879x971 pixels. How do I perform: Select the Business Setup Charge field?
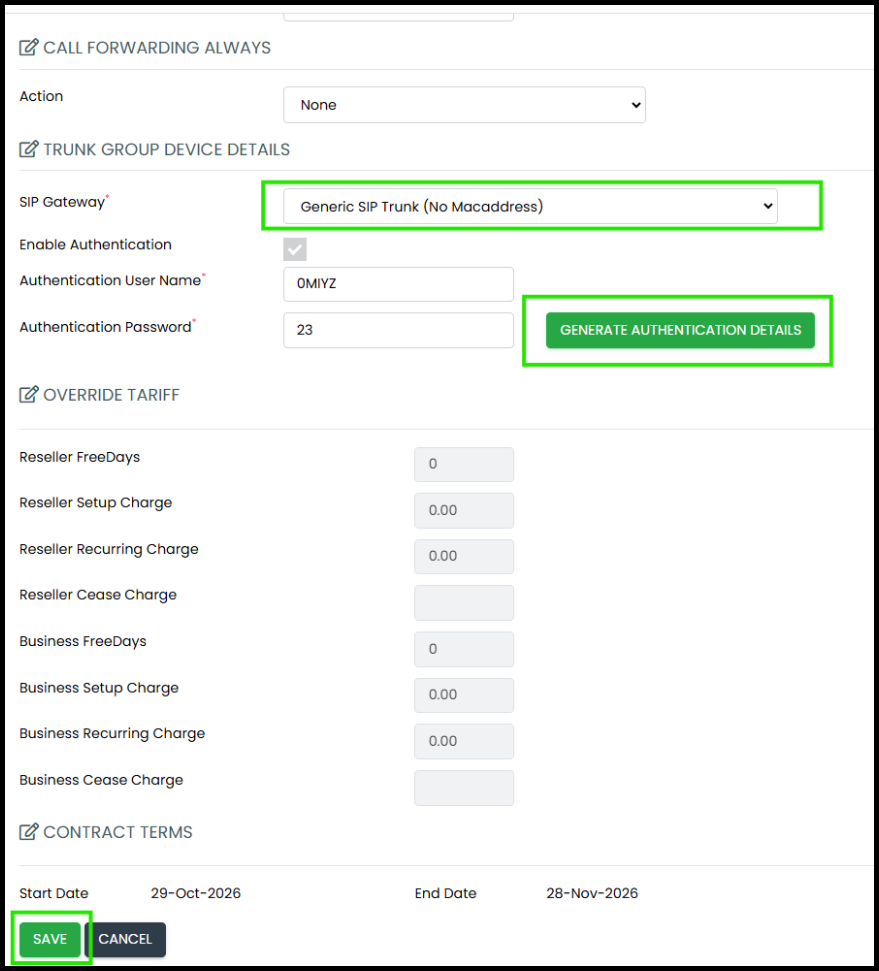pyautogui.click(x=464, y=695)
